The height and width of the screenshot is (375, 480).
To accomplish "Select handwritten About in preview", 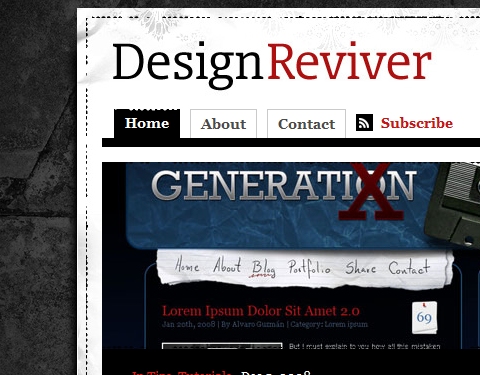I will 227,265.
